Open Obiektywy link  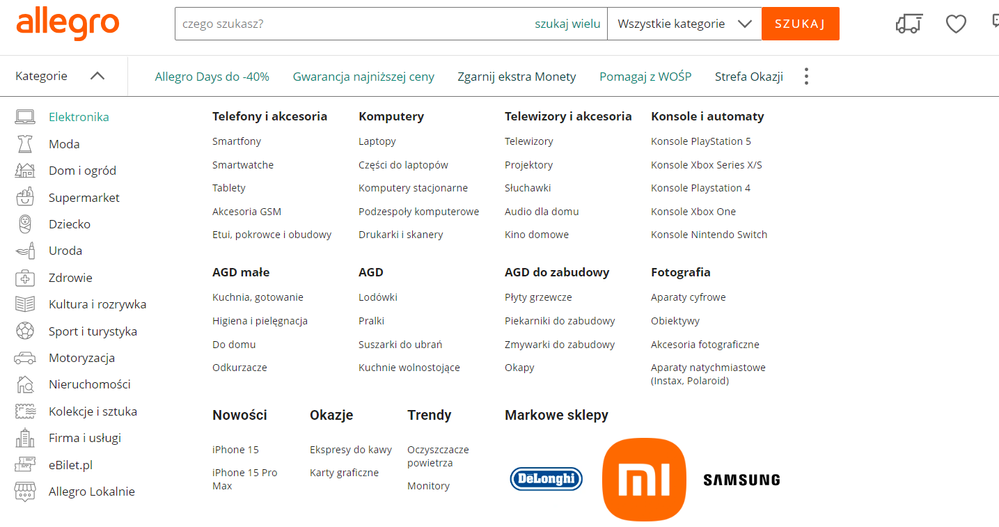(675, 321)
